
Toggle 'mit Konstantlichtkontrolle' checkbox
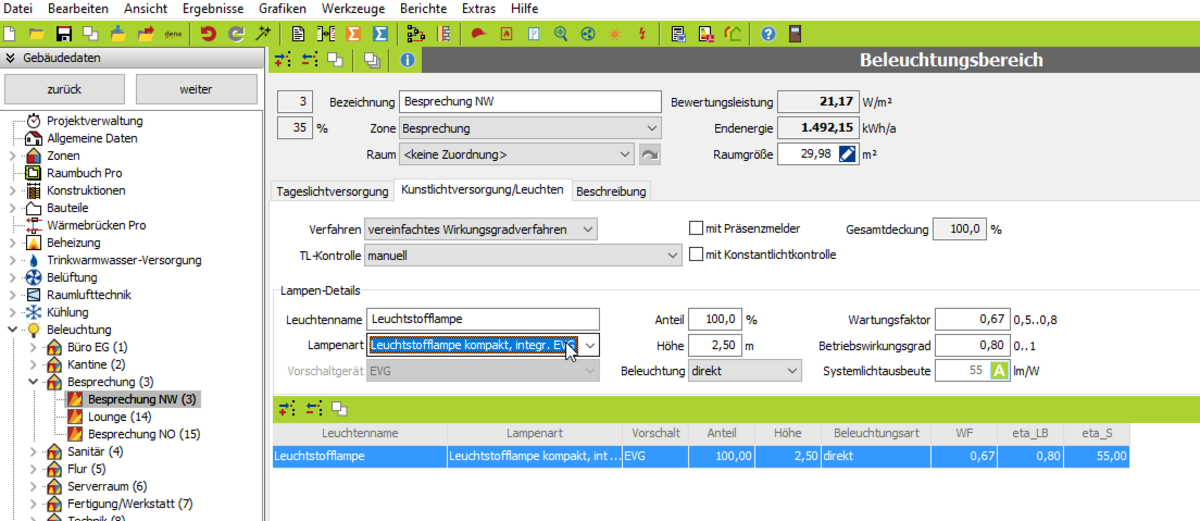[x=696, y=255]
